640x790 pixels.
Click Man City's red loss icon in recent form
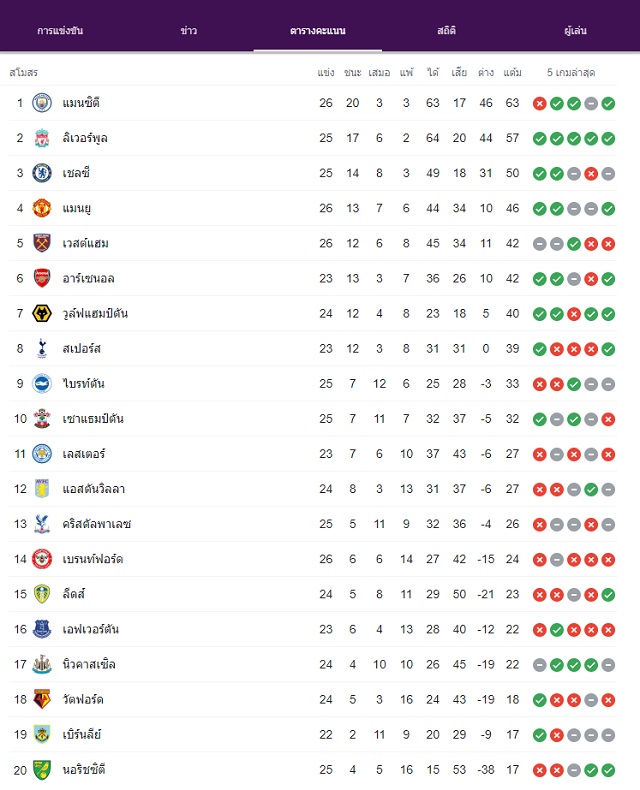pyautogui.click(x=540, y=104)
